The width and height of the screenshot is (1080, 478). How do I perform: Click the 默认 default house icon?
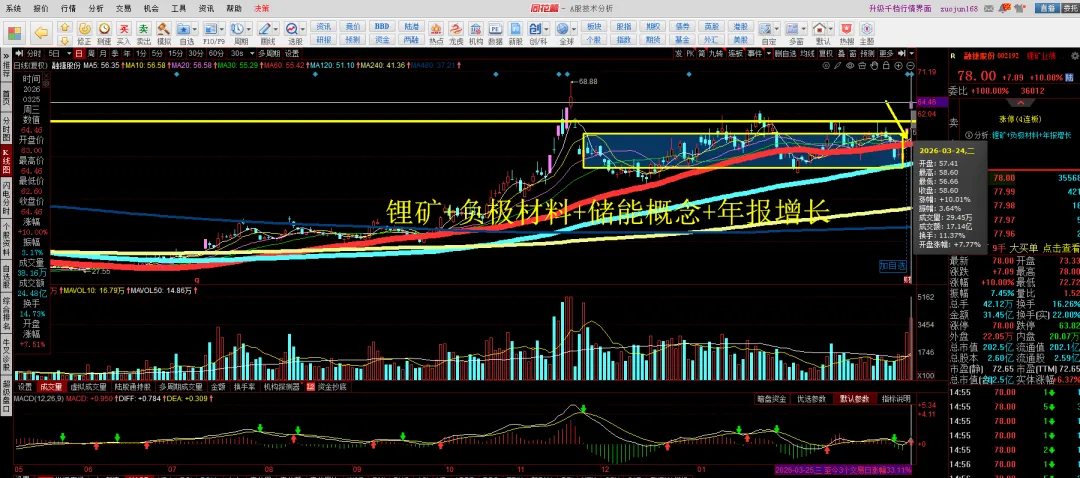(x=819, y=29)
